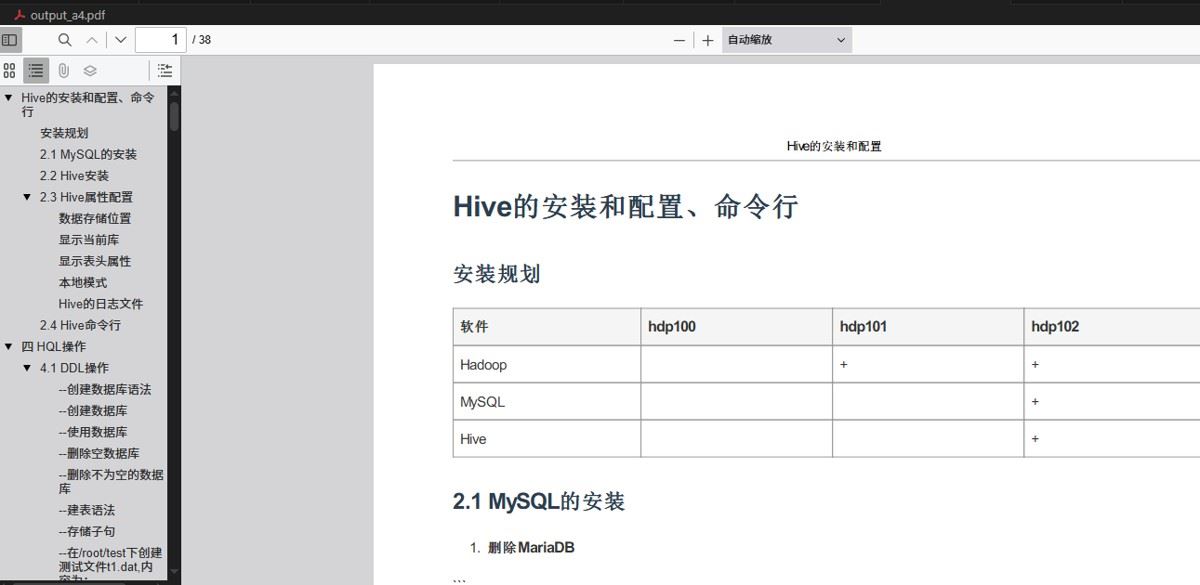Open the page thumbnails panel
Viewport: 1200px width, 585px height.
coord(8,70)
